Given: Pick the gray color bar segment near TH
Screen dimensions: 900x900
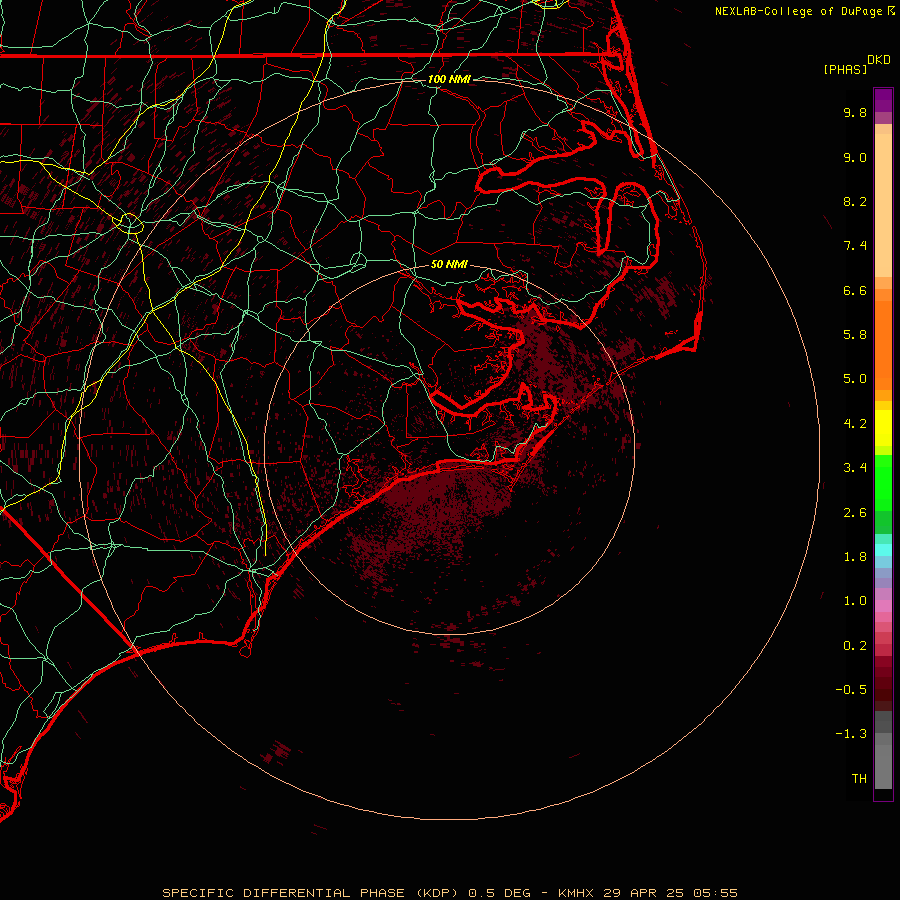Looking at the screenshot, I should pos(883,766).
